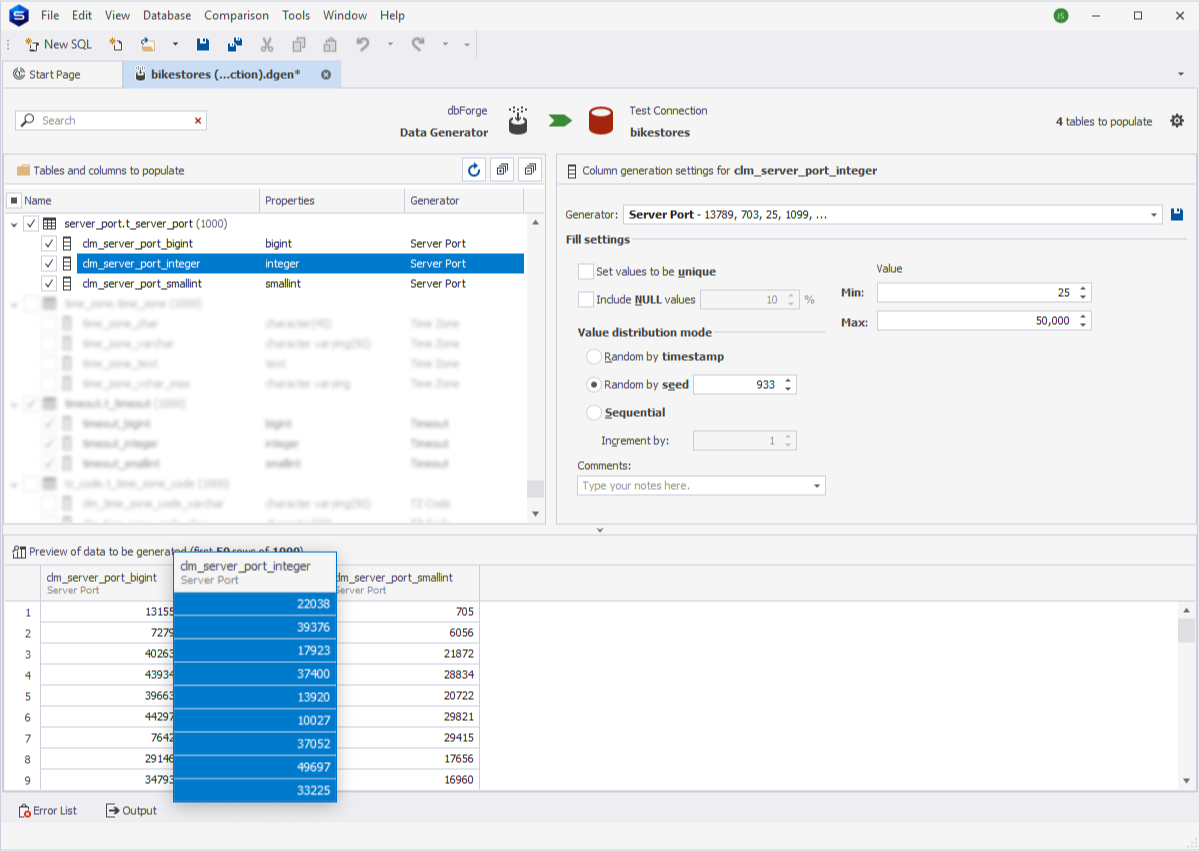Click the Expand All tree icon
The height and width of the screenshot is (851, 1200).
pos(503,170)
